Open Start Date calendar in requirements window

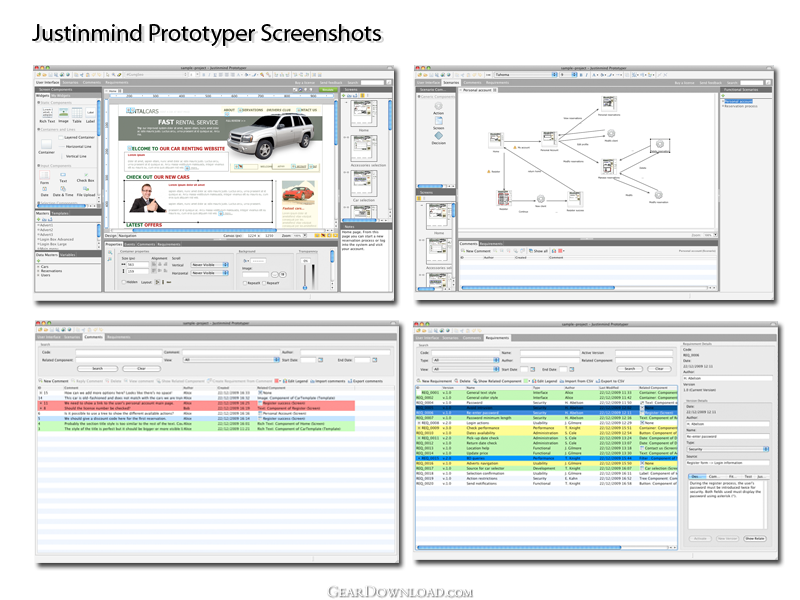(533, 369)
